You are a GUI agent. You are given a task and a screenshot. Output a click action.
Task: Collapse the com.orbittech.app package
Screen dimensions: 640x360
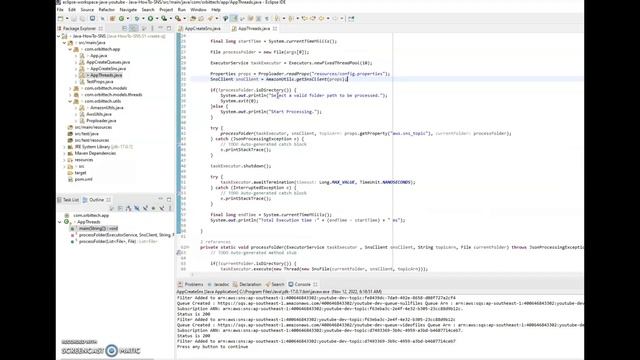pyautogui.click(x=70, y=49)
